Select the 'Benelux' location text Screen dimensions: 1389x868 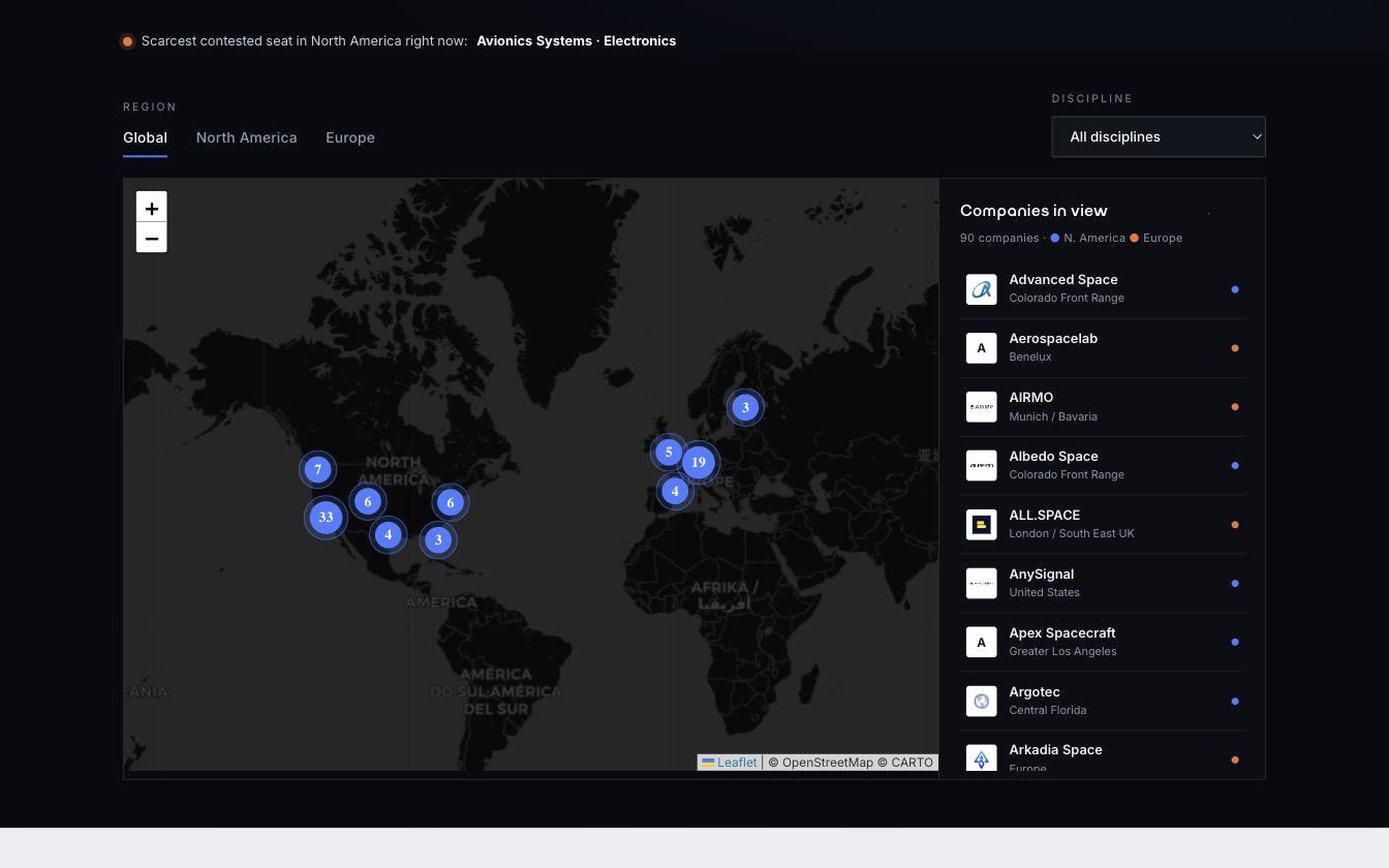[1030, 357]
